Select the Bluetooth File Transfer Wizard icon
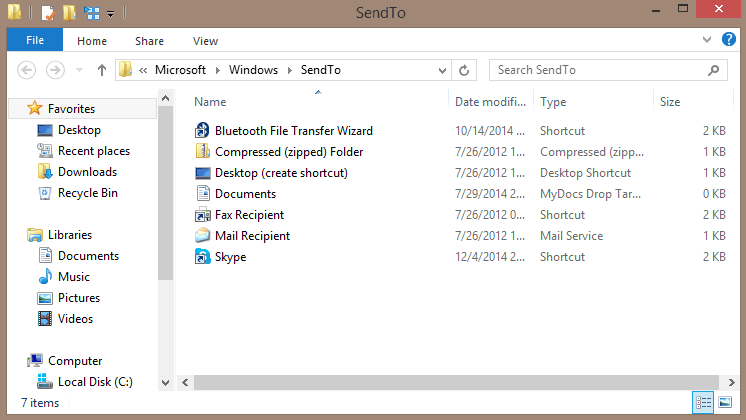The image size is (746, 420). pyautogui.click(x=202, y=130)
